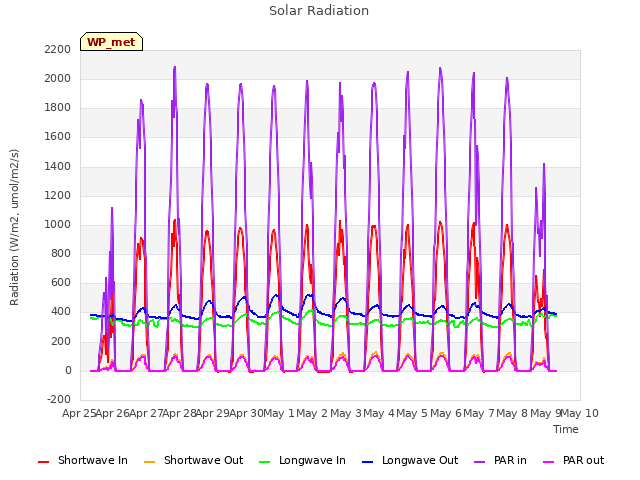Click the red Shortwave In legend swatch
Image resolution: width=640 pixels, height=480 pixels.
pos(43,462)
